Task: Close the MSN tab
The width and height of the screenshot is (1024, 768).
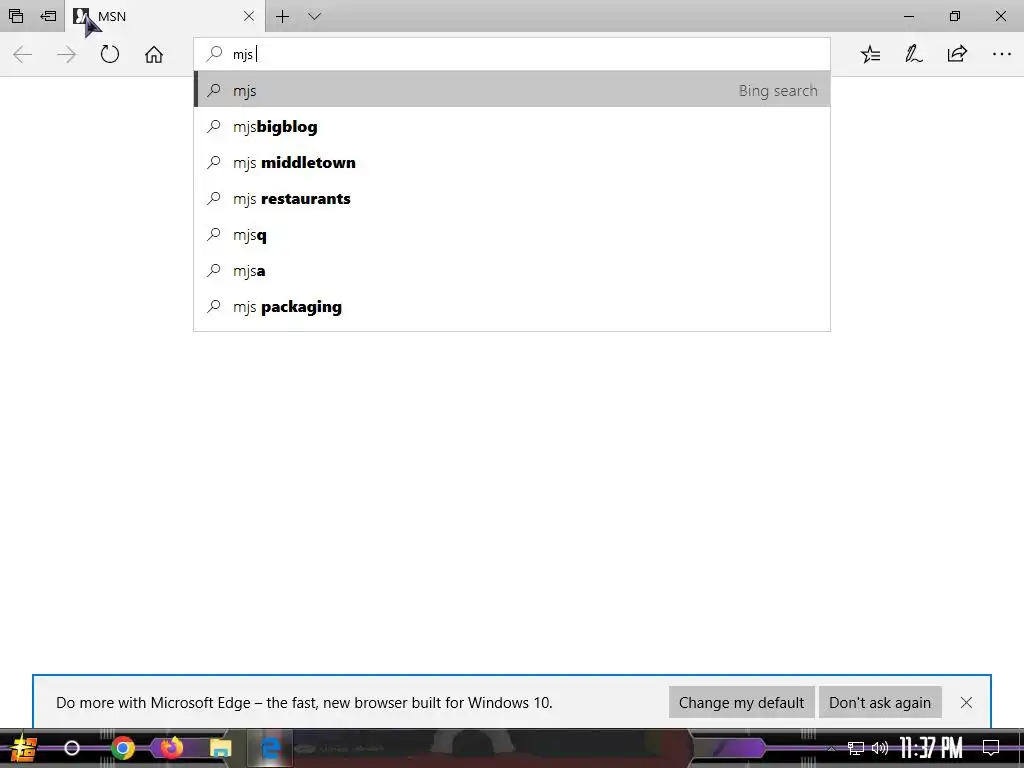Action: click(249, 16)
